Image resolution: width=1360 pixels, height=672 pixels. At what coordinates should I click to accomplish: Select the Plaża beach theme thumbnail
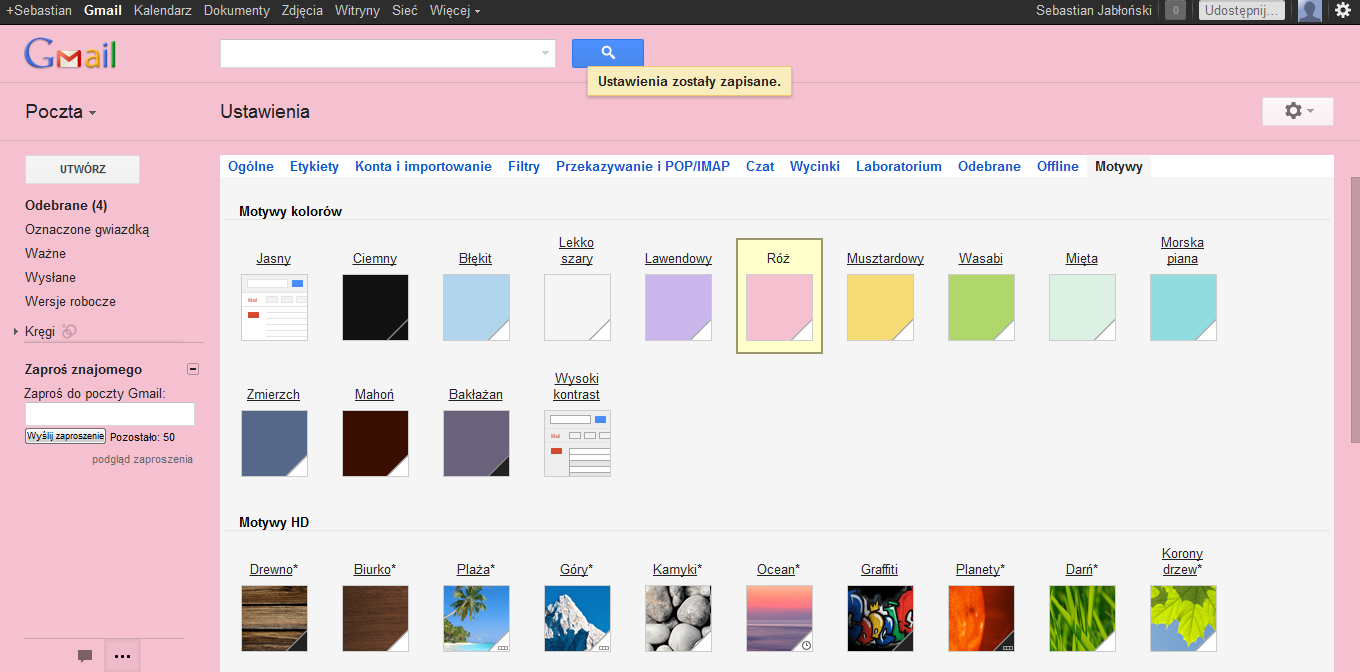pyautogui.click(x=477, y=619)
